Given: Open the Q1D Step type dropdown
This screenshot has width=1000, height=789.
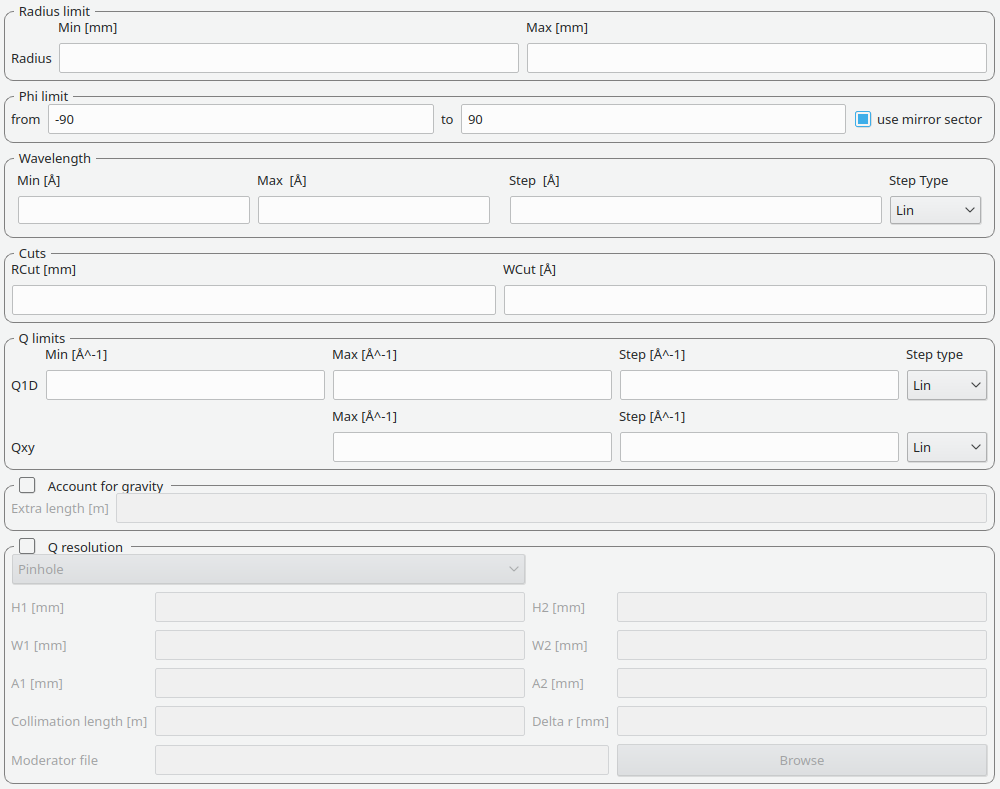Looking at the screenshot, I should [946, 385].
